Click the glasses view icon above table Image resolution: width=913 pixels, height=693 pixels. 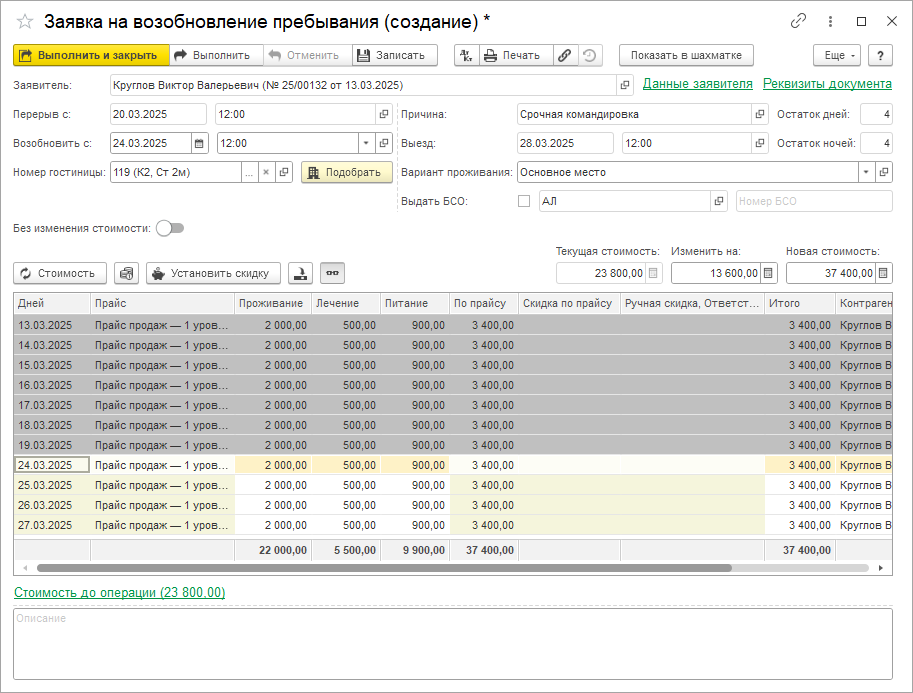point(332,273)
